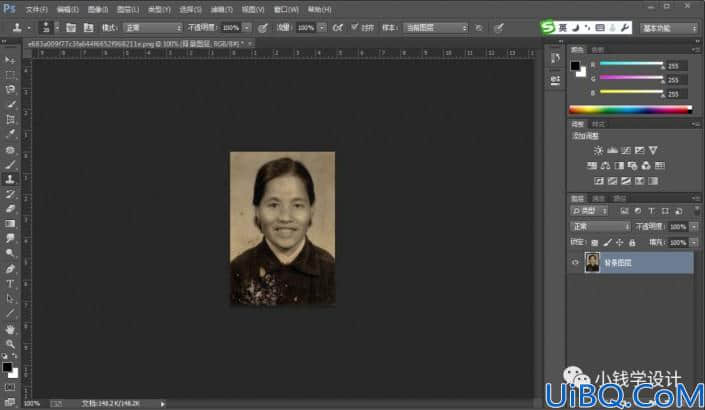Open the Sample source dropdown

(x=435, y=28)
